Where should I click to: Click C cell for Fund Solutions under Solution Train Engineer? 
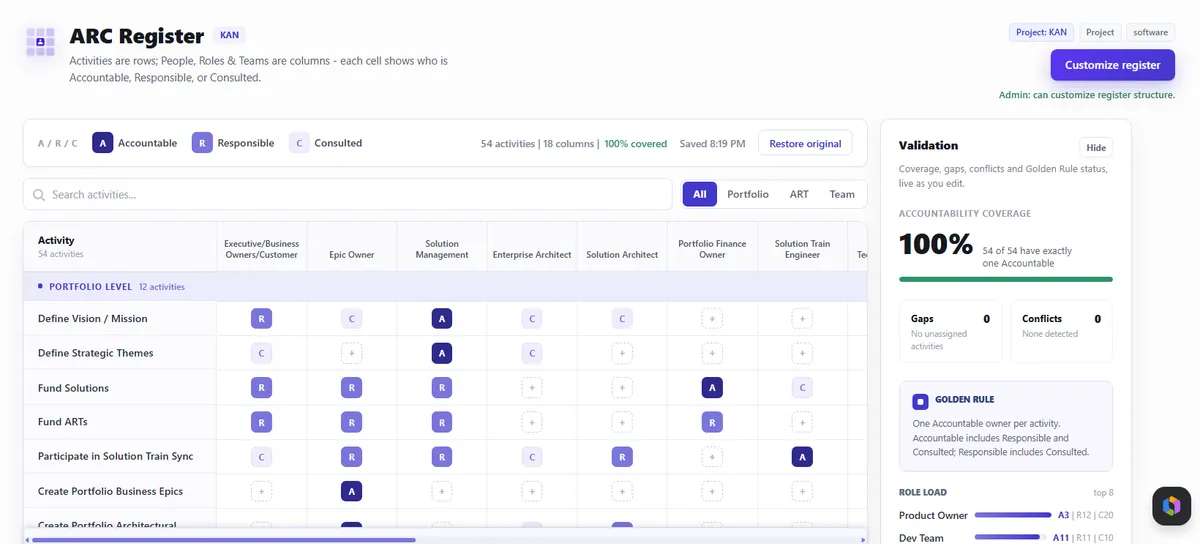click(x=802, y=388)
